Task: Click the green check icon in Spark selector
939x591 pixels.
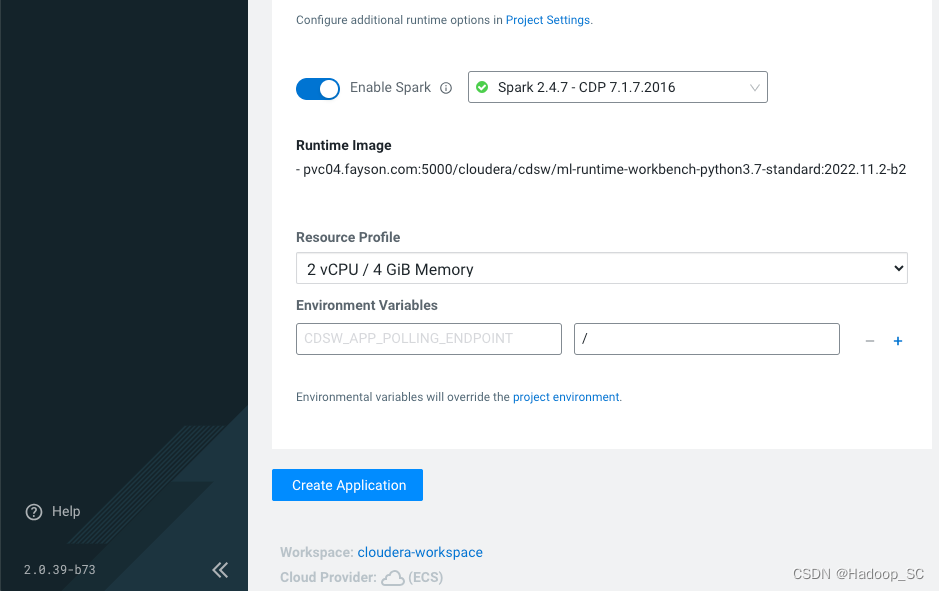Action: click(482, 88)
